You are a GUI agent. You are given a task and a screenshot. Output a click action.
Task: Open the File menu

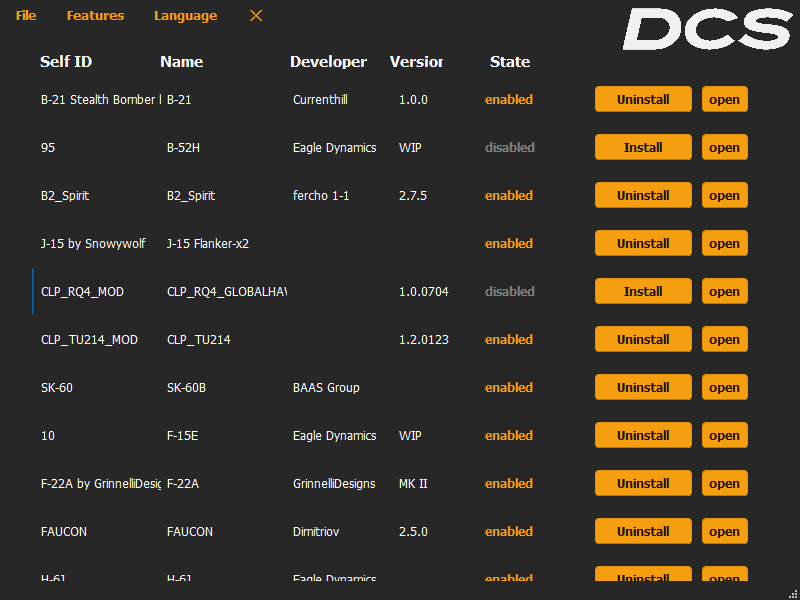[x=26, y=16]
